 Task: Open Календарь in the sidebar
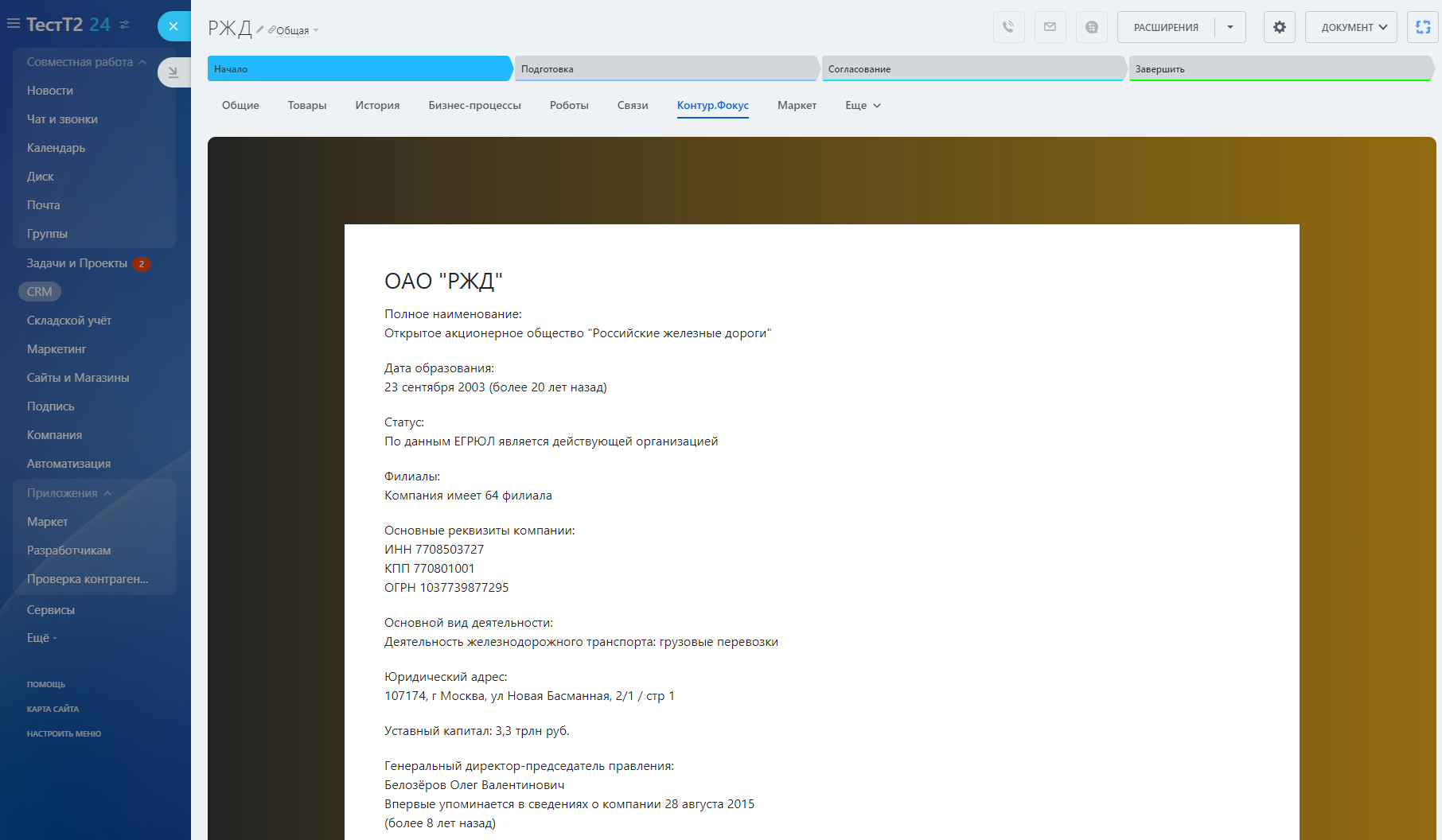pyautogui.click(x=56, y=148)
